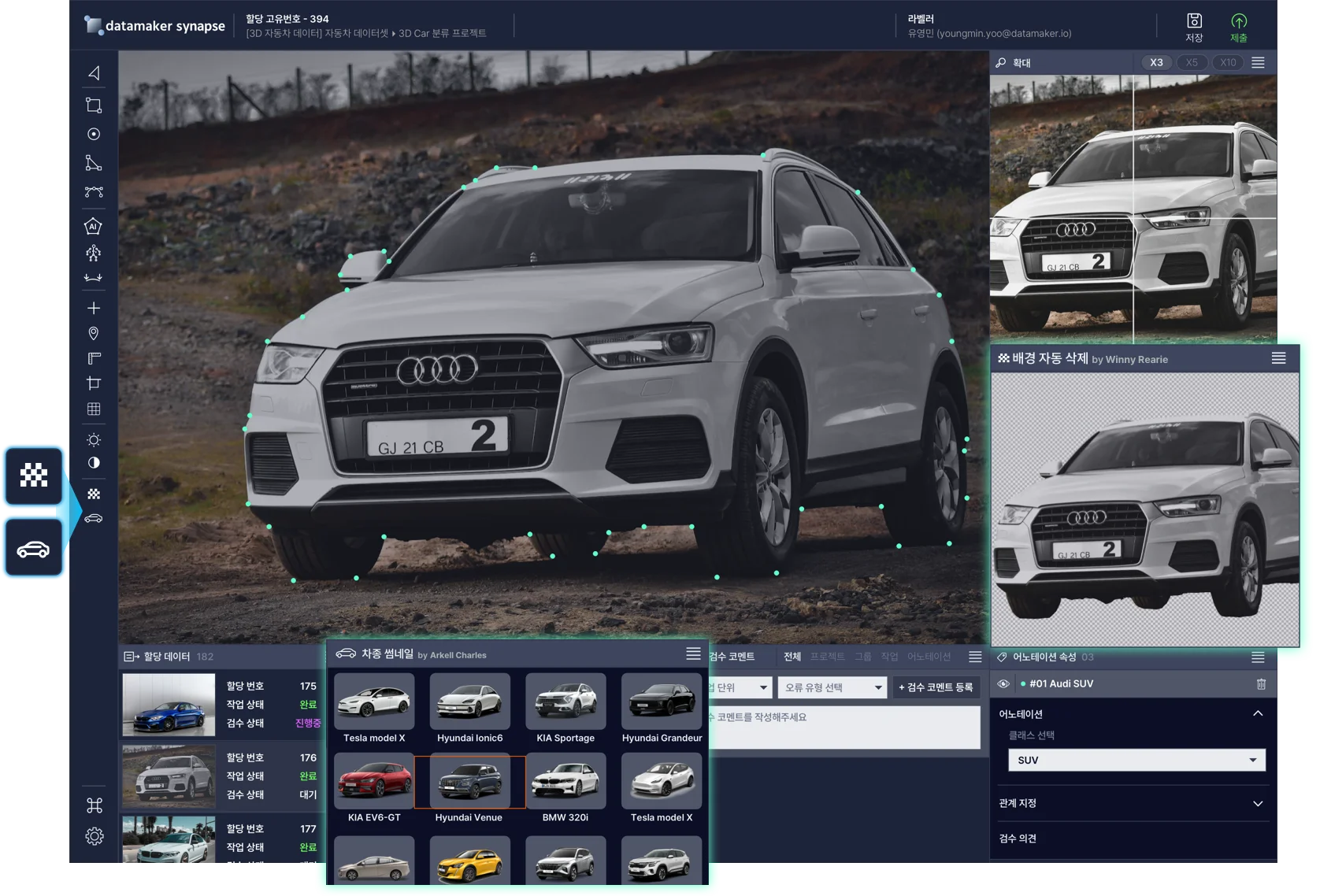The height and width of the screenshot is (896, 1320).
Task: Hide the #01 Audi SUV annotation
Action: coord(1003,684)
